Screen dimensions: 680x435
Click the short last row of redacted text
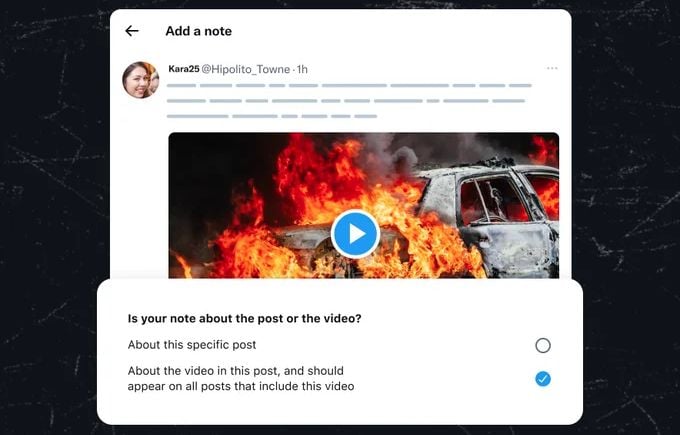click(x=272, y=116)
